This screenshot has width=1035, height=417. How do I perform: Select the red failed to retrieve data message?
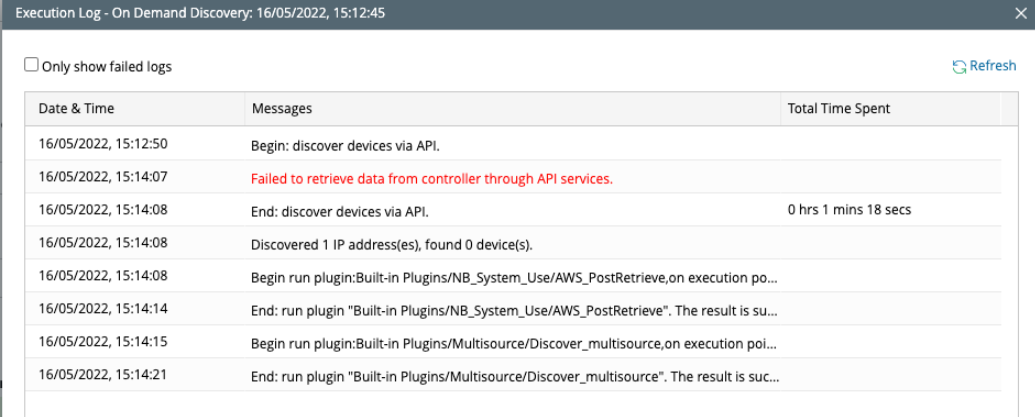(x=431, y=178)
